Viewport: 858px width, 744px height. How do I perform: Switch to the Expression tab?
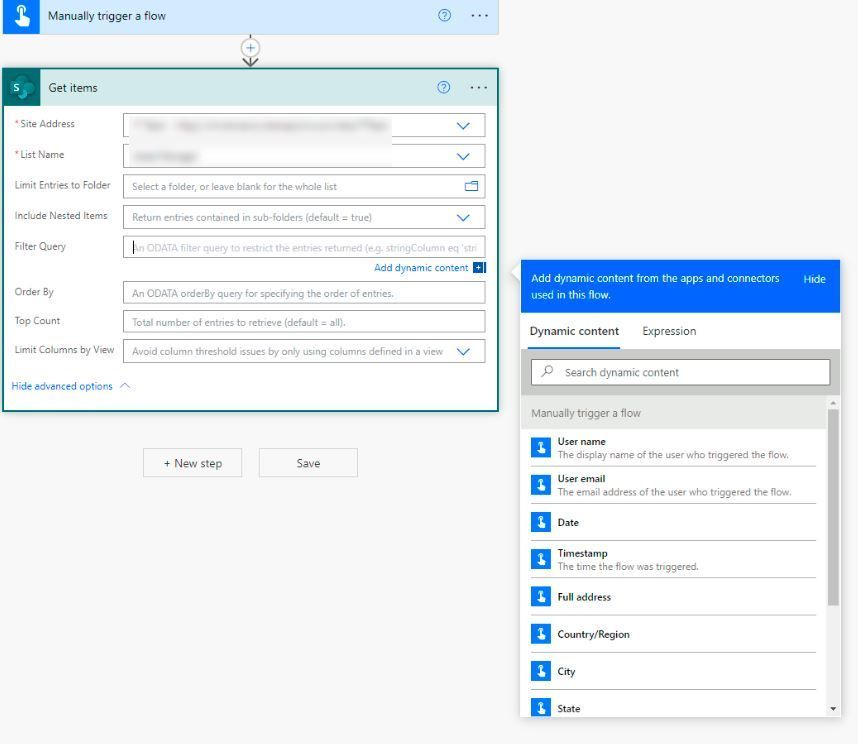[x=669, y=331]
